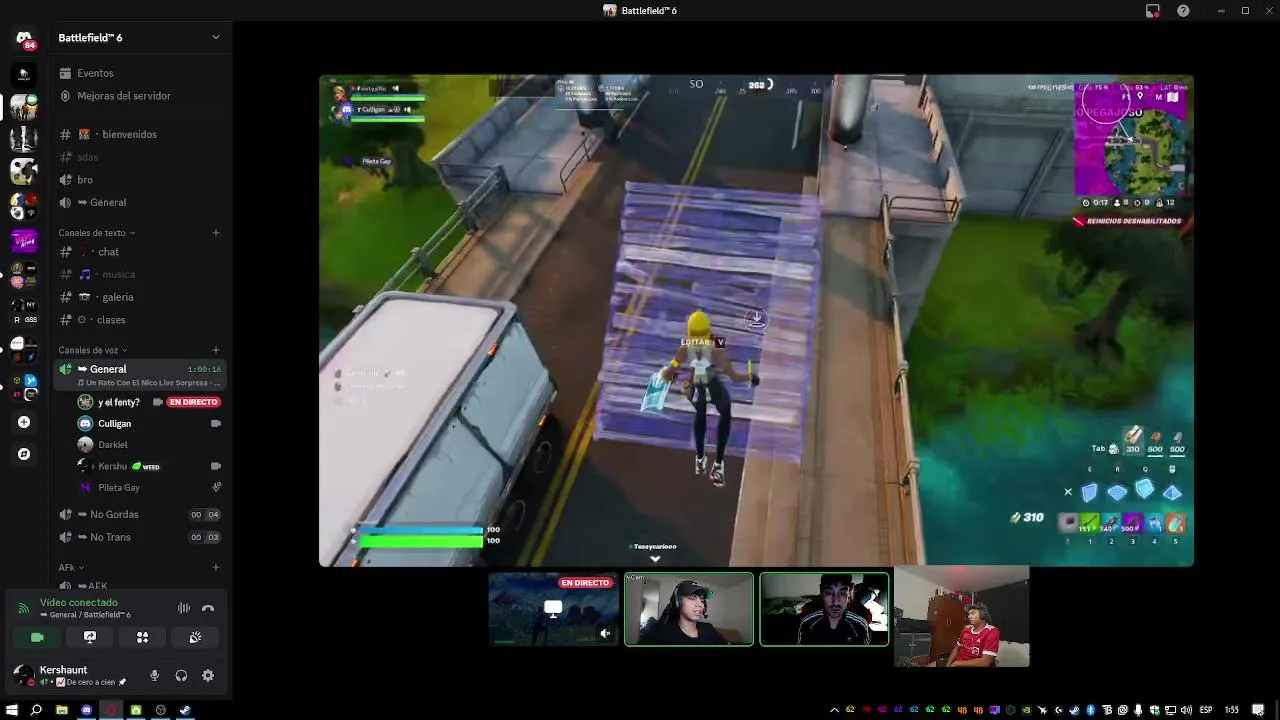Open noise suppression waveform options

point(183,608)
